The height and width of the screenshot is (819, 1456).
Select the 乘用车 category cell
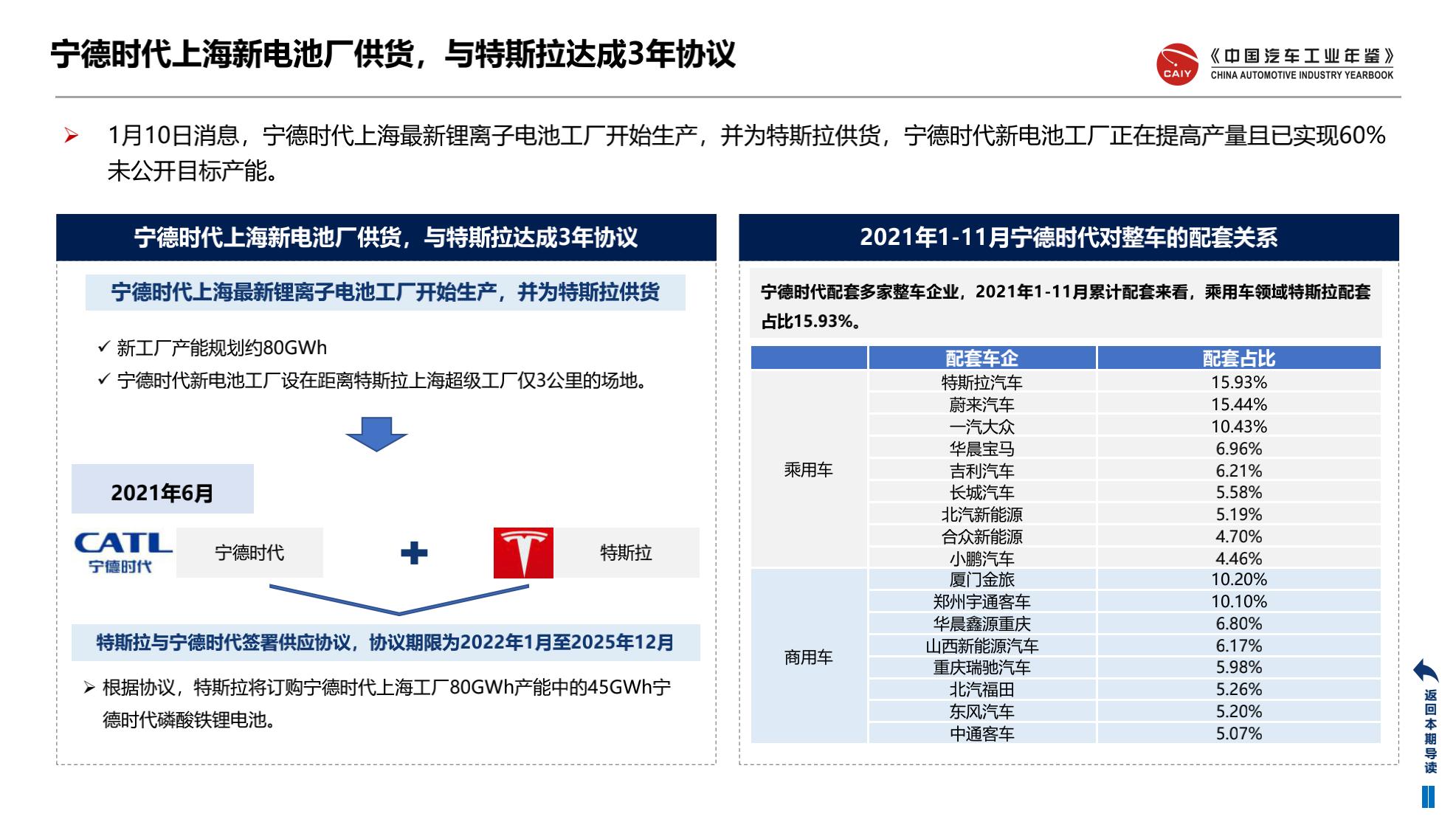click(809, 469)
